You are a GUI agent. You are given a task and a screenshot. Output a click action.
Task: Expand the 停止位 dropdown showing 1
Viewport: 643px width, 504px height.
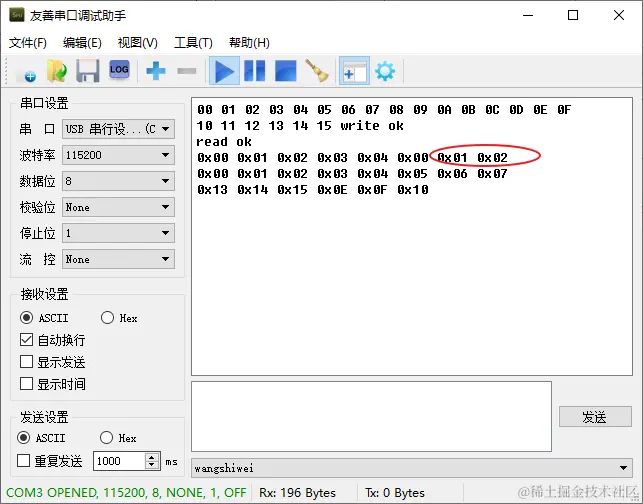tap(119, 233)
